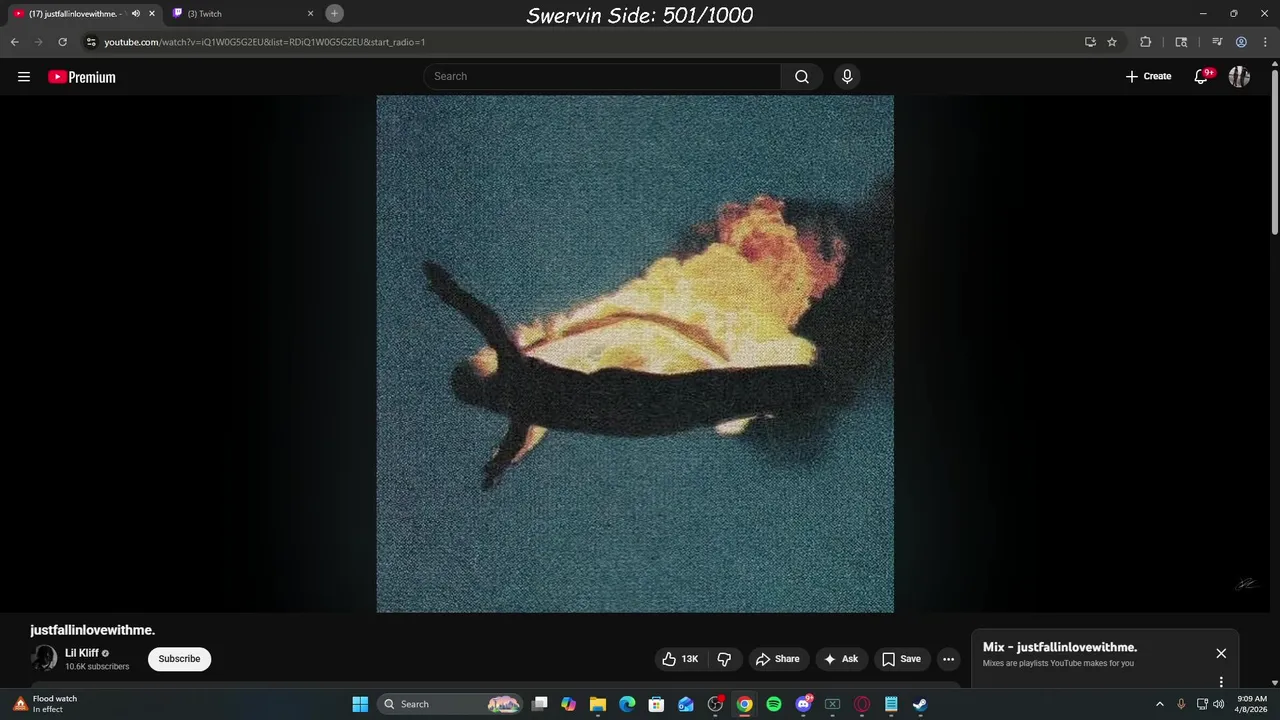The width and height of the screenshot is (1280, 720).
Task: Open Steam from the taskbar
Action: point(920,704)
